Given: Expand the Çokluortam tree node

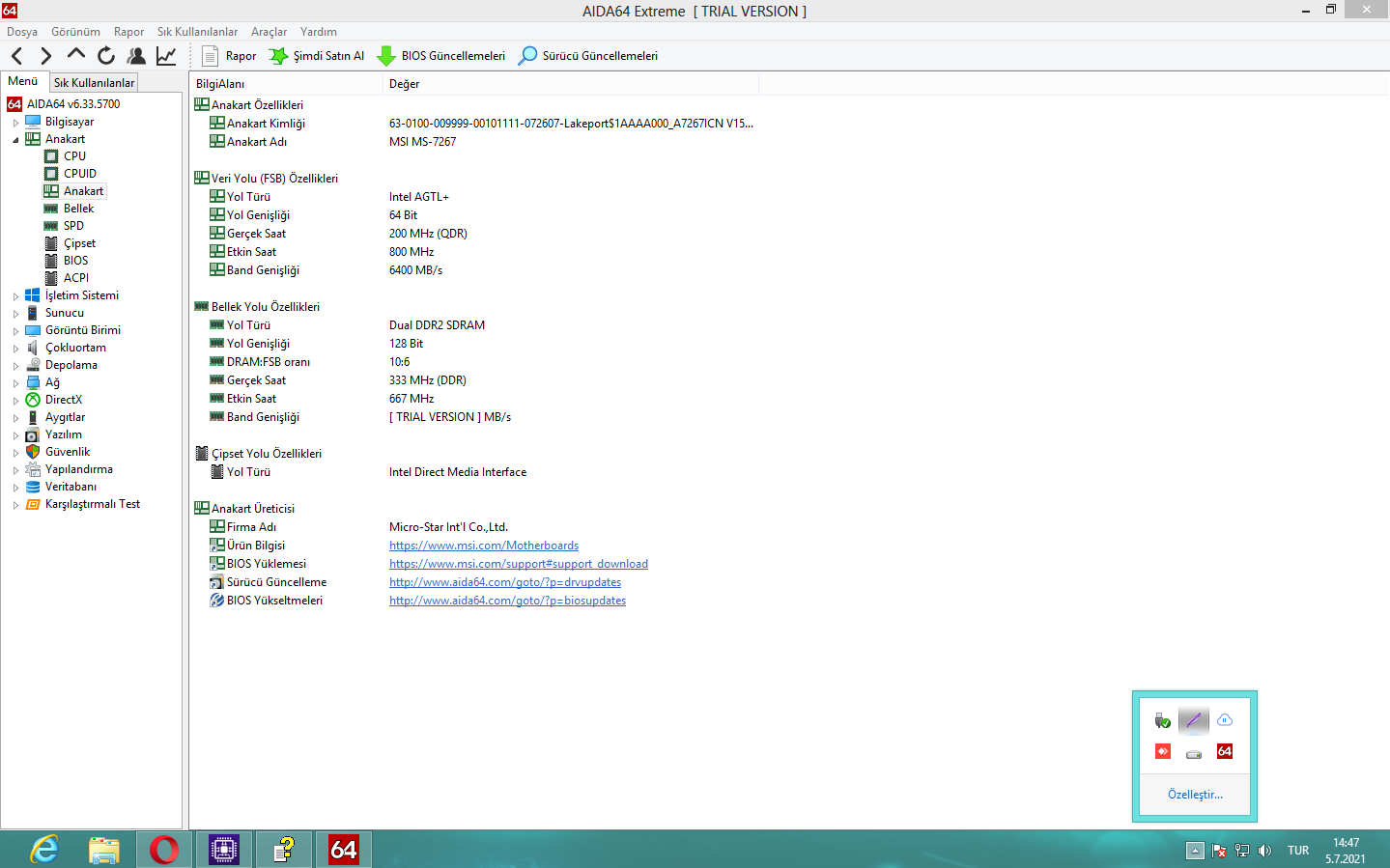Looking at the screenshot, I should (15, 349).
